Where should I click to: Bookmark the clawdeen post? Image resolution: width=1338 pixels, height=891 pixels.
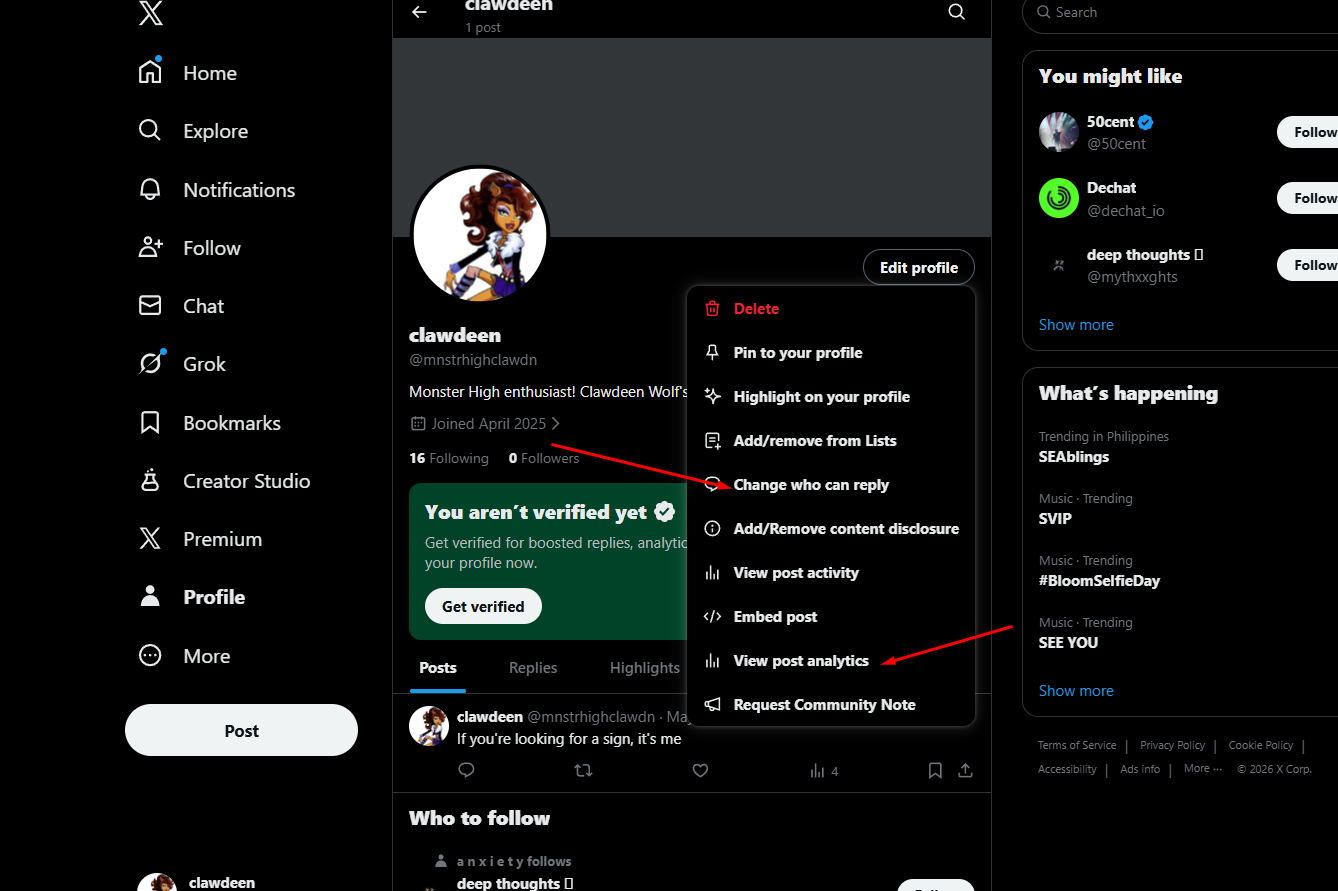(x=935, y=770)
